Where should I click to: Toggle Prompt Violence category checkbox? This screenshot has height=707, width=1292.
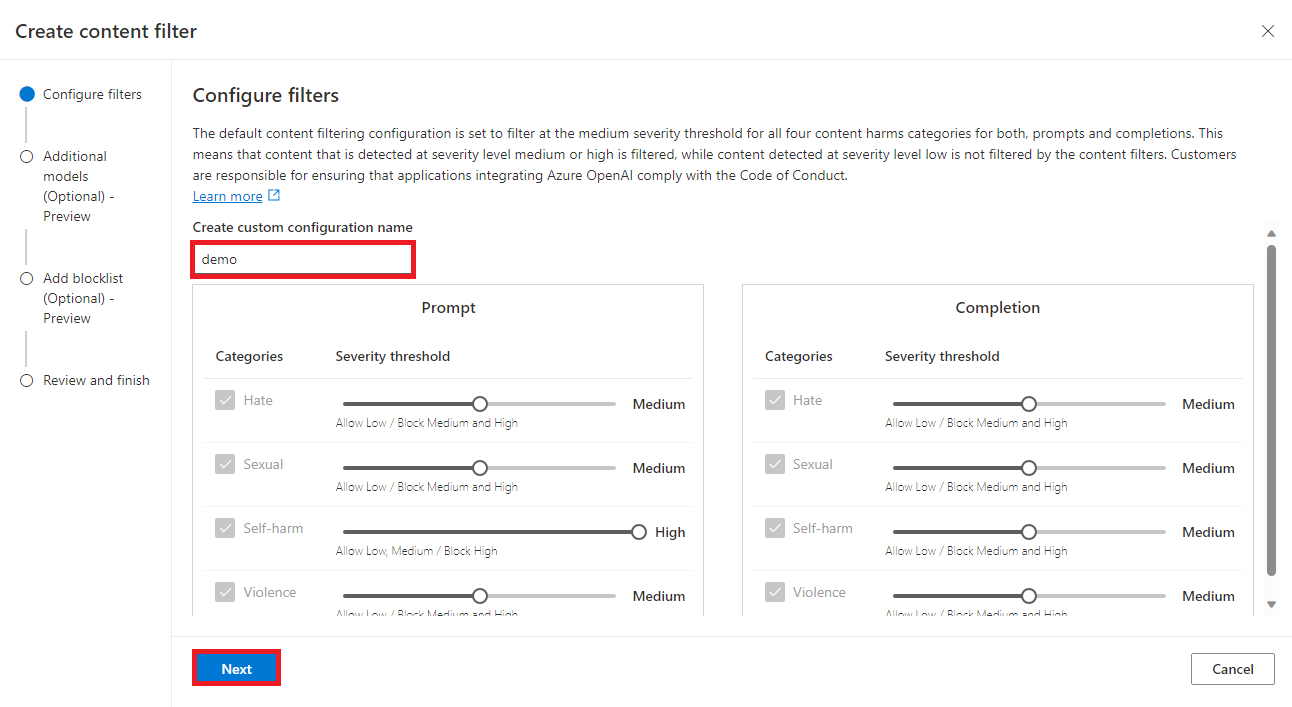pos(225,592)
